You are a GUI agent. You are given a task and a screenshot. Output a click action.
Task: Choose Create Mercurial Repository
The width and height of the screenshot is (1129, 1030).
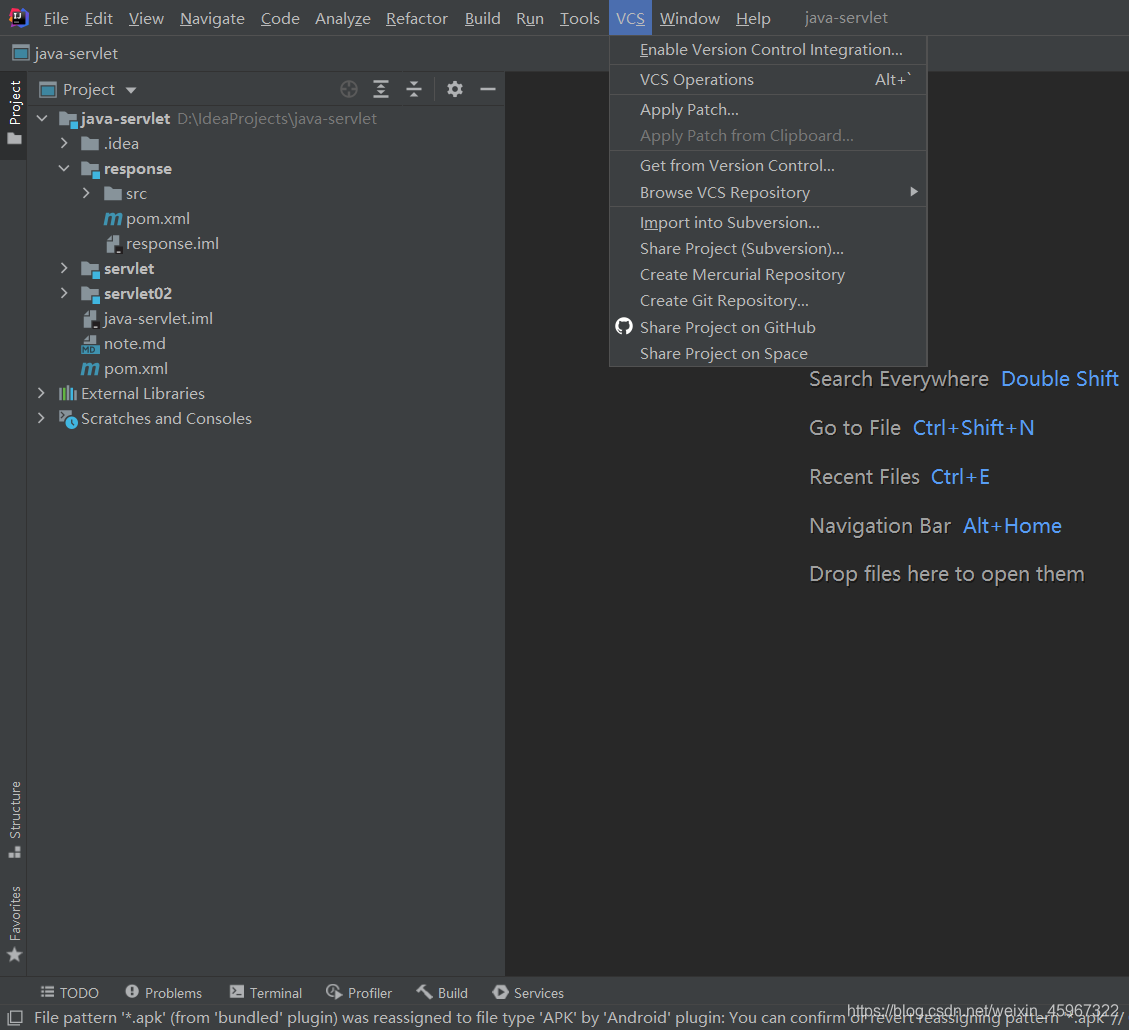(768, 274)
